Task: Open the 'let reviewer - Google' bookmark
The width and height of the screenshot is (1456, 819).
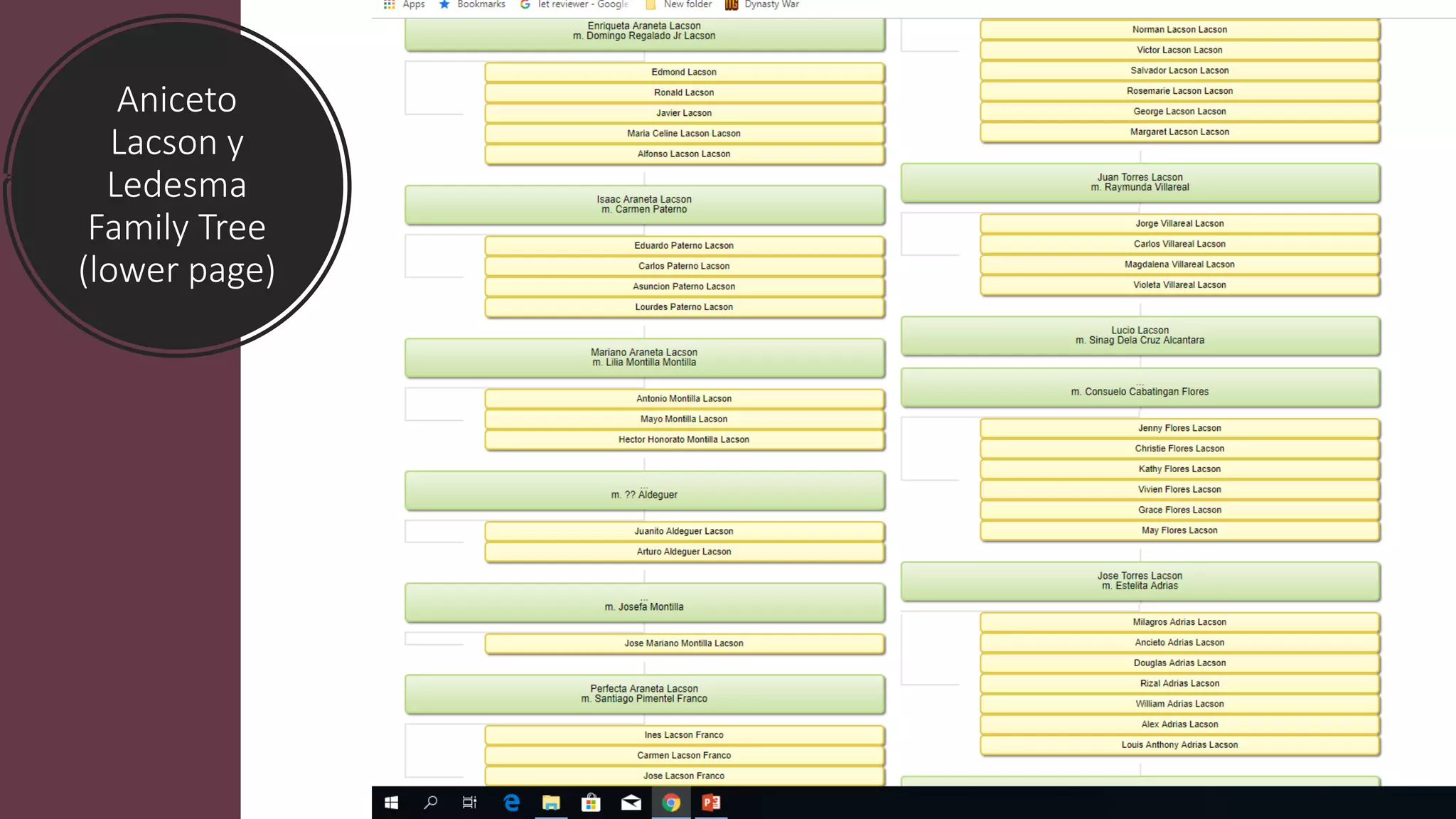Action: pos(574,5)
